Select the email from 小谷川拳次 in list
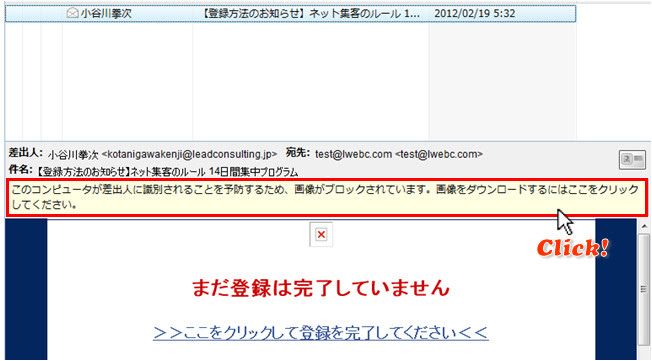Screen dimensions: 652x361 pyautogui.click(x=290, y=13)
